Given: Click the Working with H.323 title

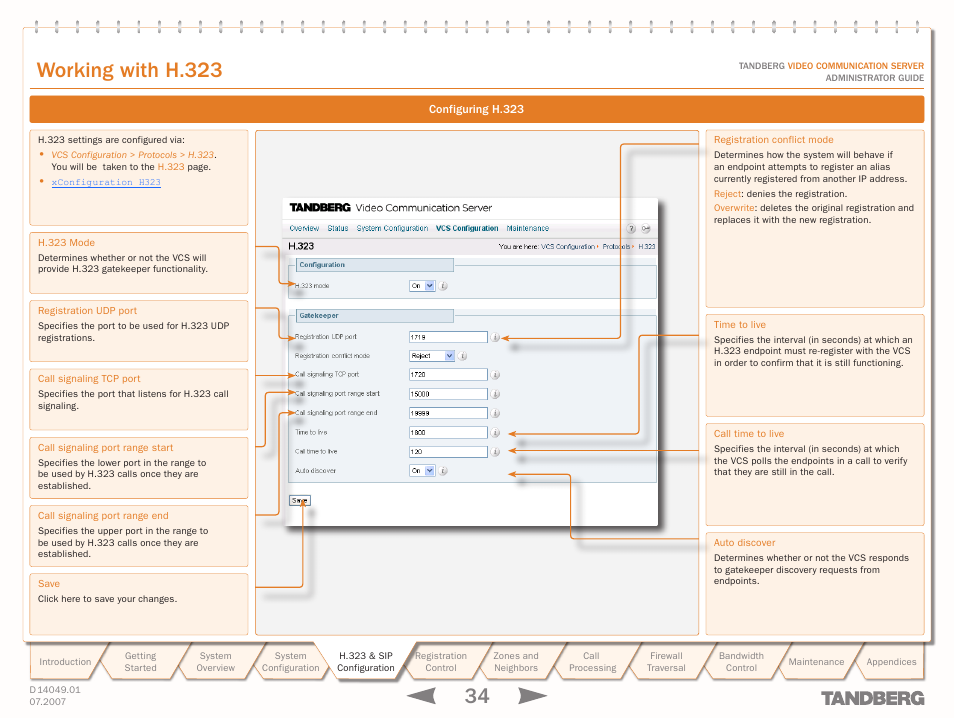Looking at the screenshot, I should (130, 70).
